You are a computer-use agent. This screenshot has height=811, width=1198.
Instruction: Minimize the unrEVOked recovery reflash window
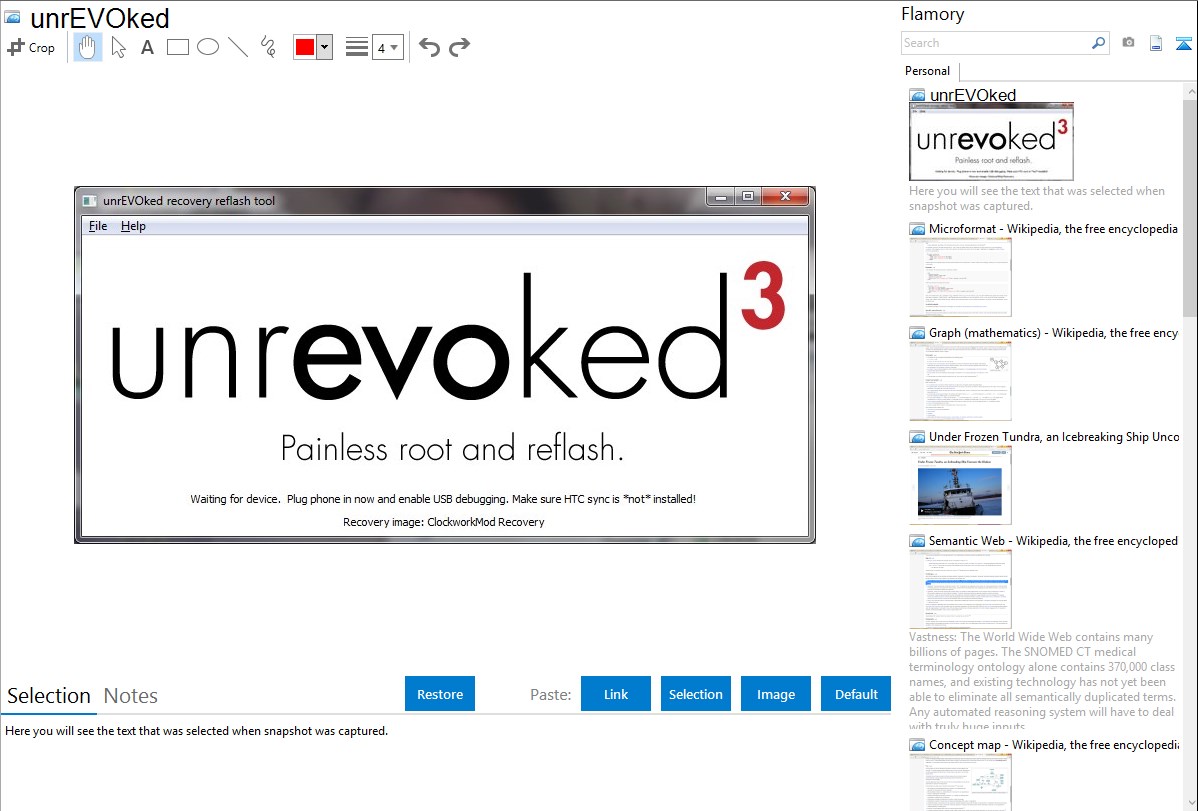tap(720, 196)
